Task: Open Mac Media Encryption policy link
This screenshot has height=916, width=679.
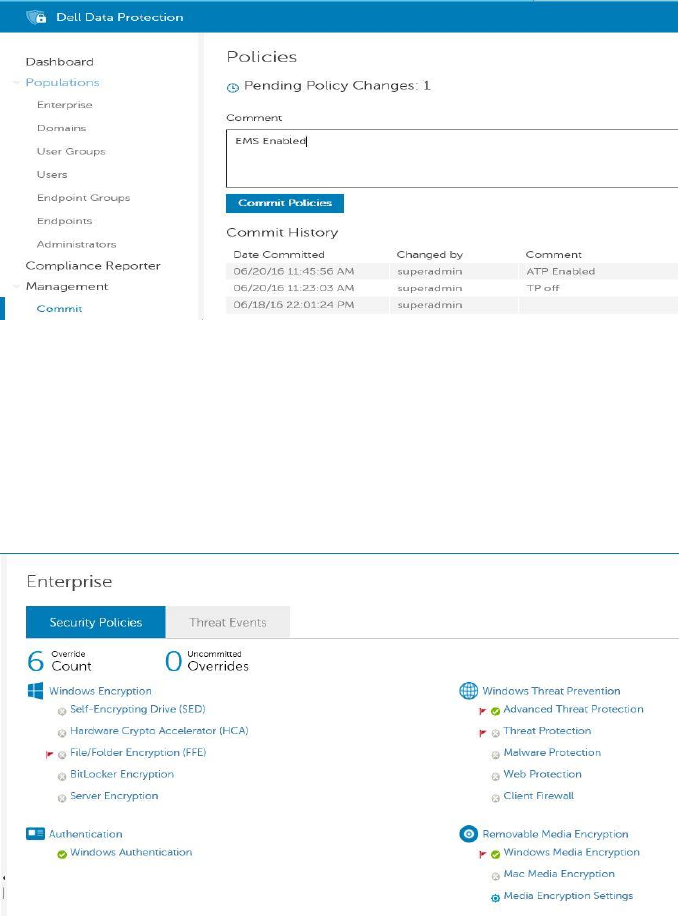Action: pos(559,874)
